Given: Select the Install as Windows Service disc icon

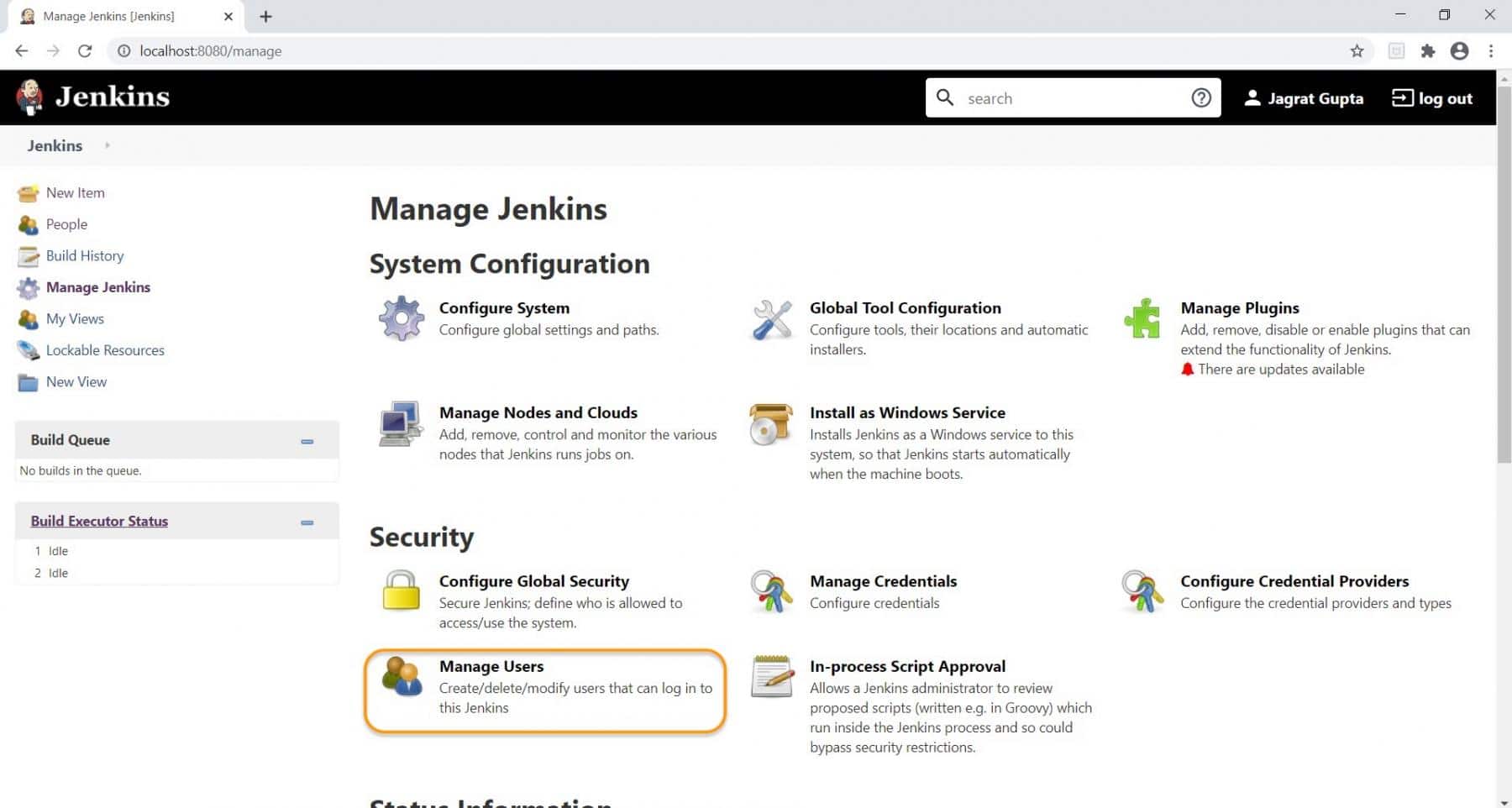Looking at the screenshot, I should pos(771,424).
